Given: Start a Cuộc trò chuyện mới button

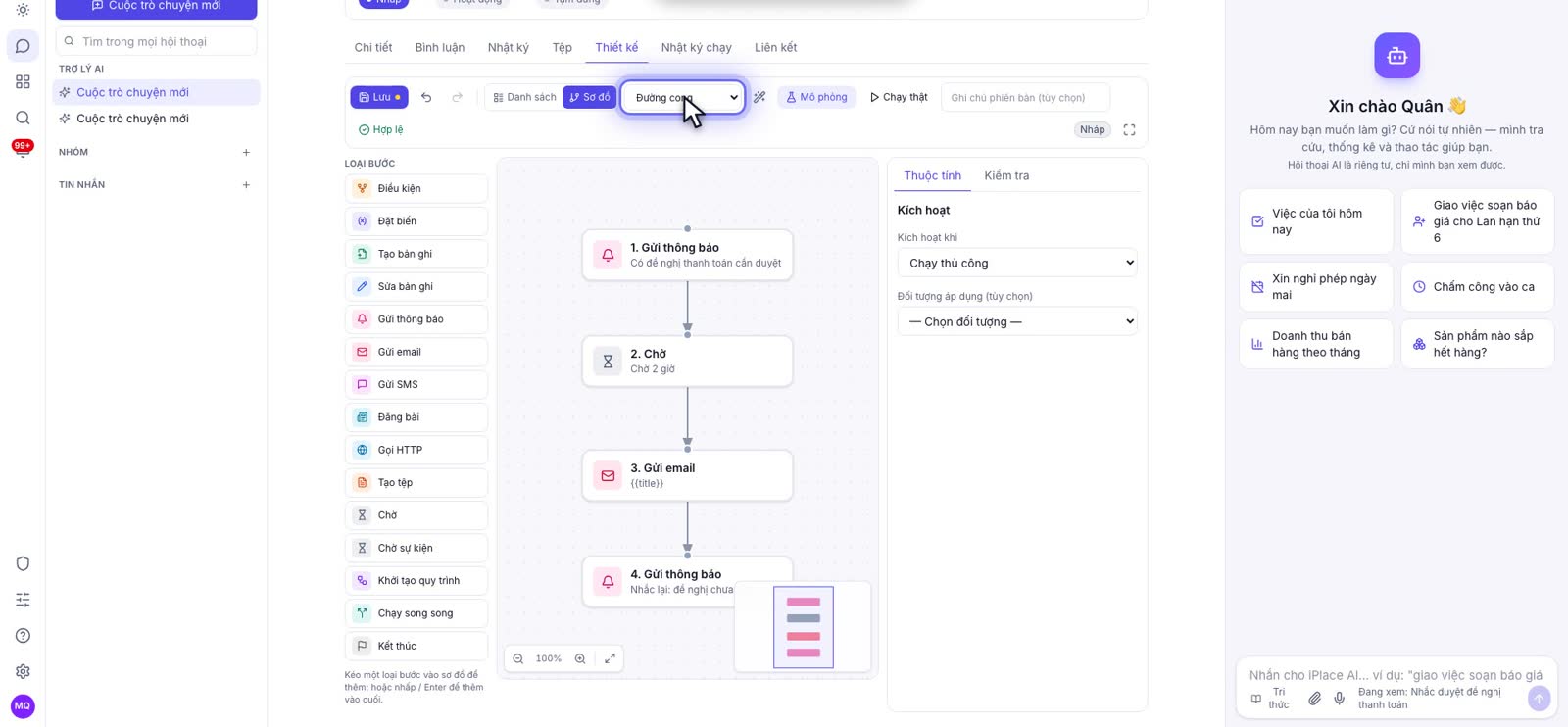Looking at the screenshot, I should tap(156, 8).
